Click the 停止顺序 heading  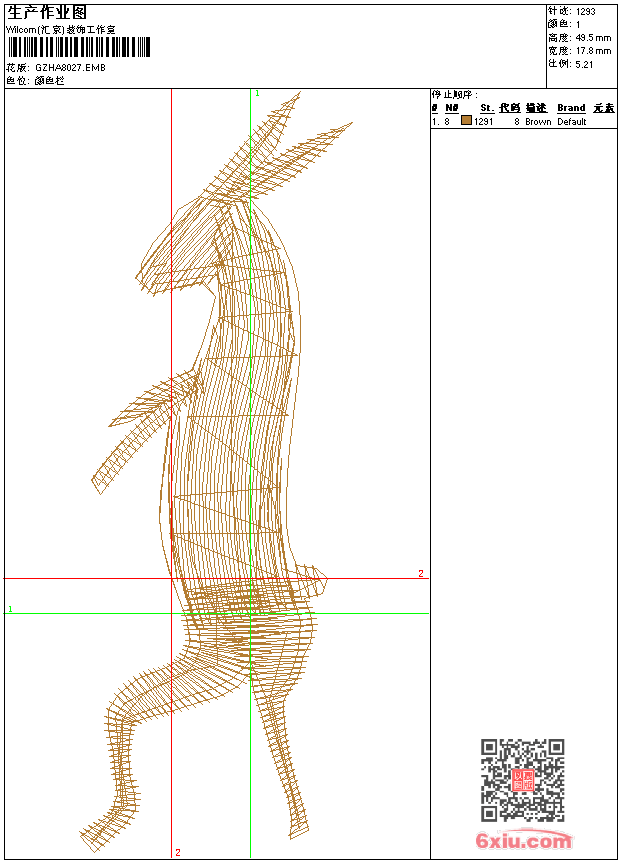pos(462,94)
